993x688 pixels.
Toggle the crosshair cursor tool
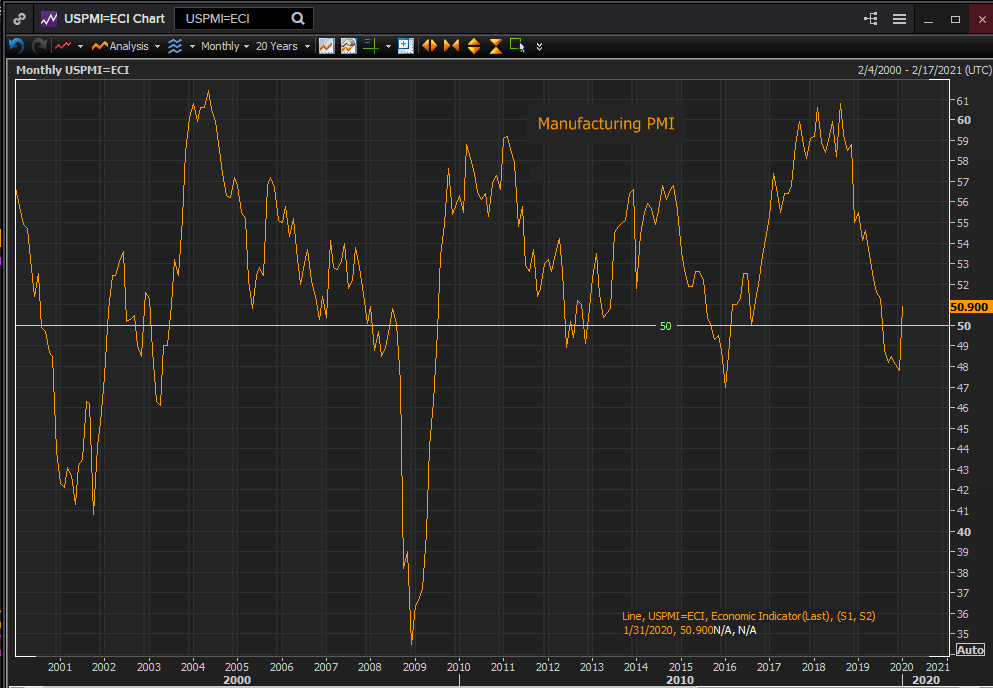click(371, 46)
